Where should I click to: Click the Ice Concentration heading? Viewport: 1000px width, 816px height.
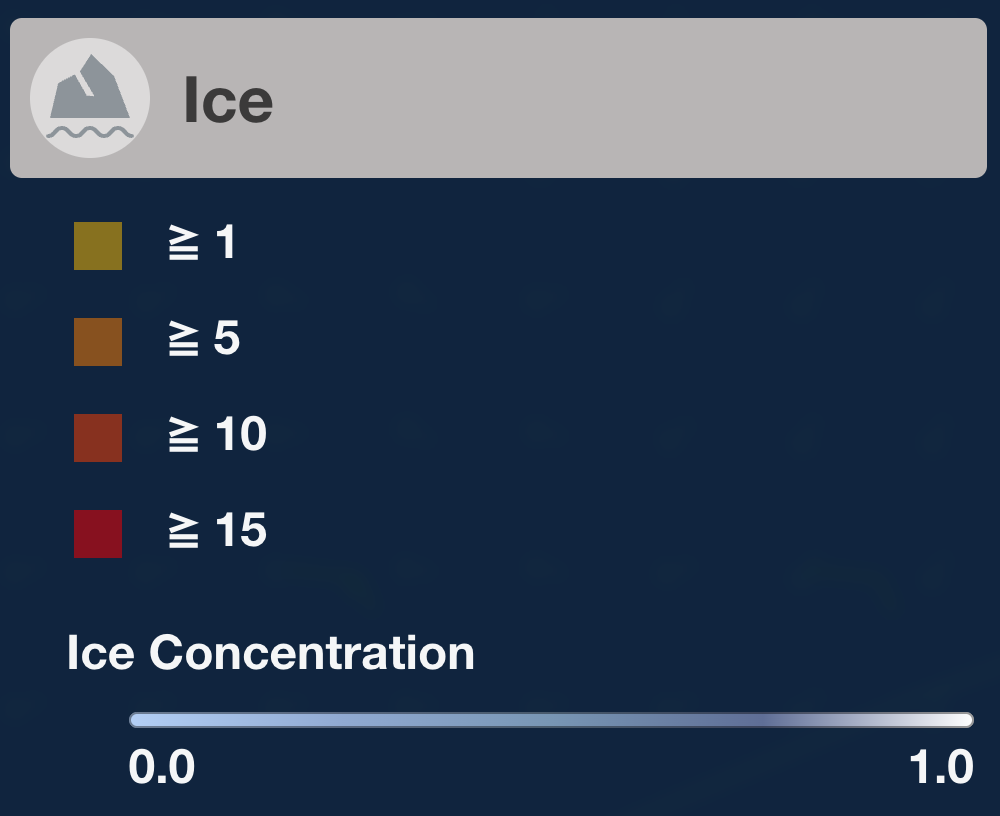click(x=269, y=653)
